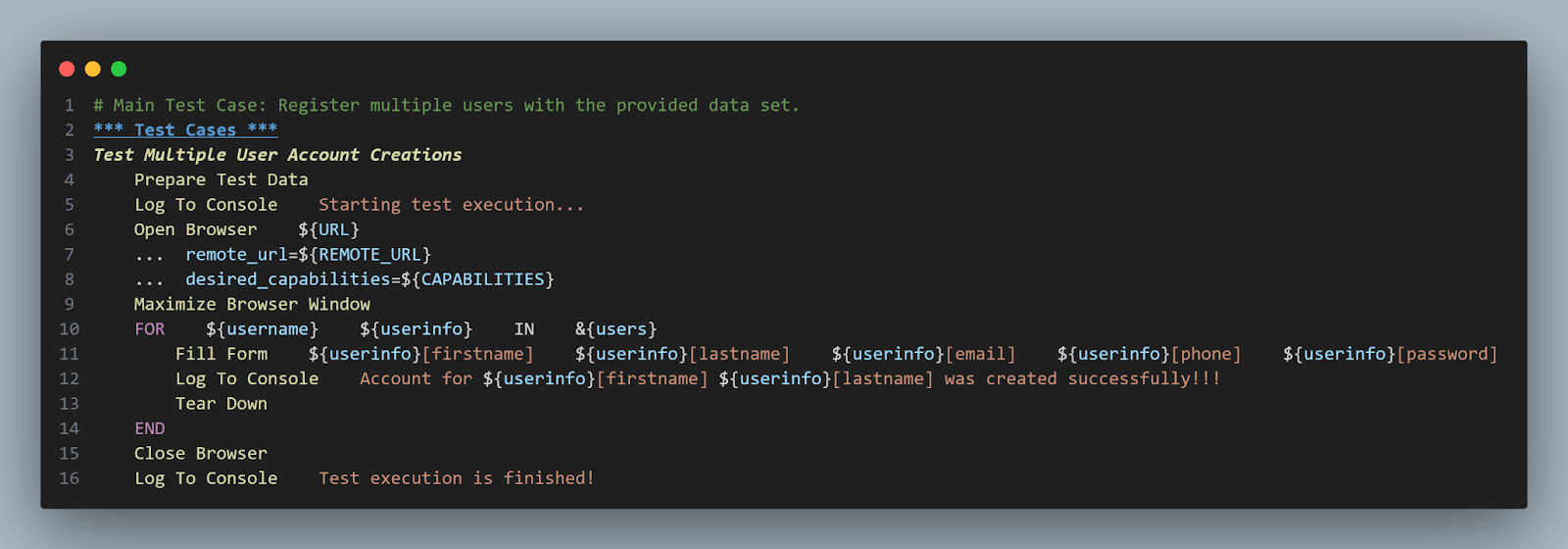Click the ${URL} variable after Open Browser
The width and height of the screenshot is (1568, 549).
328,230
